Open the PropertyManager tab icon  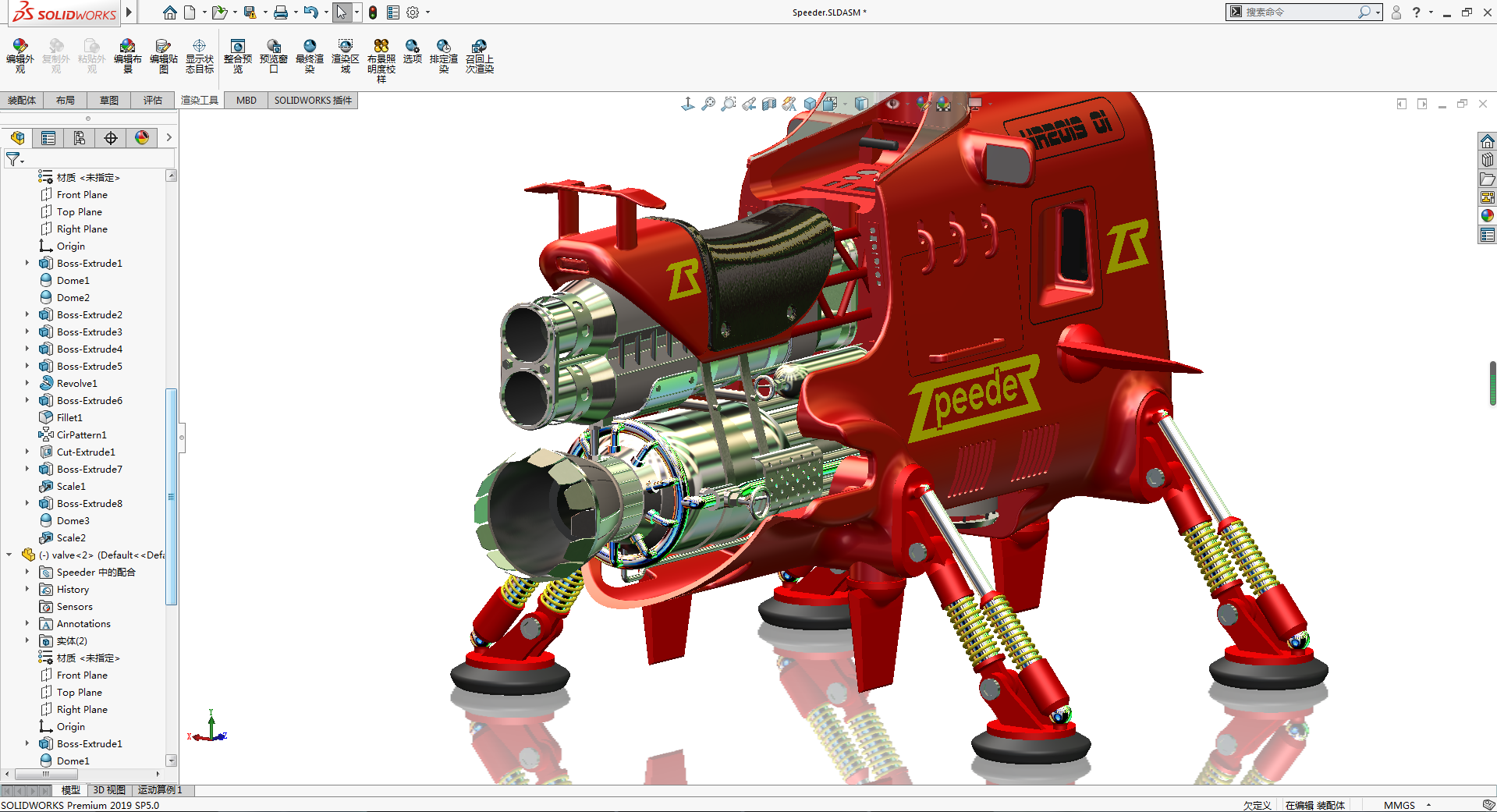48,138
